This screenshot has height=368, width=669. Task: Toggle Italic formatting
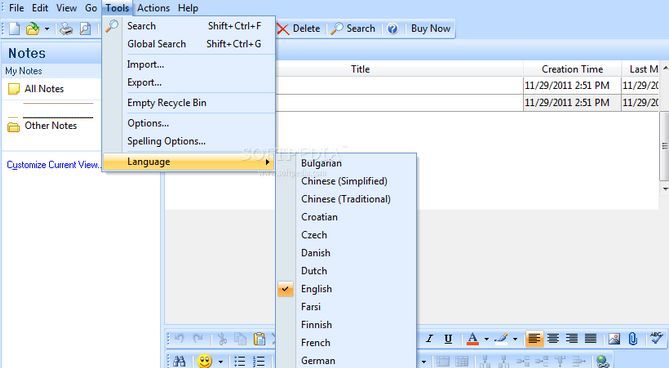[x=429, y=339]
